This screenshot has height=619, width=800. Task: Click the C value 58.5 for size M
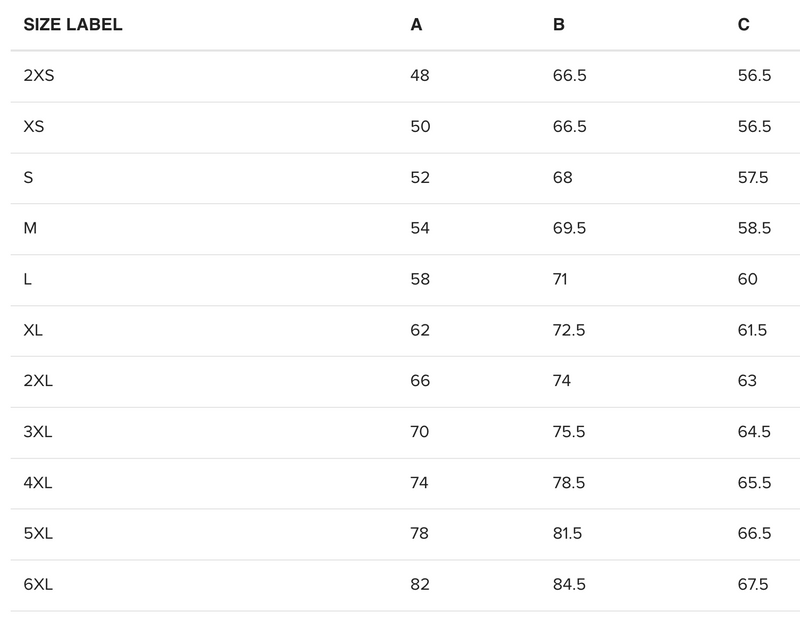[754, 229]
